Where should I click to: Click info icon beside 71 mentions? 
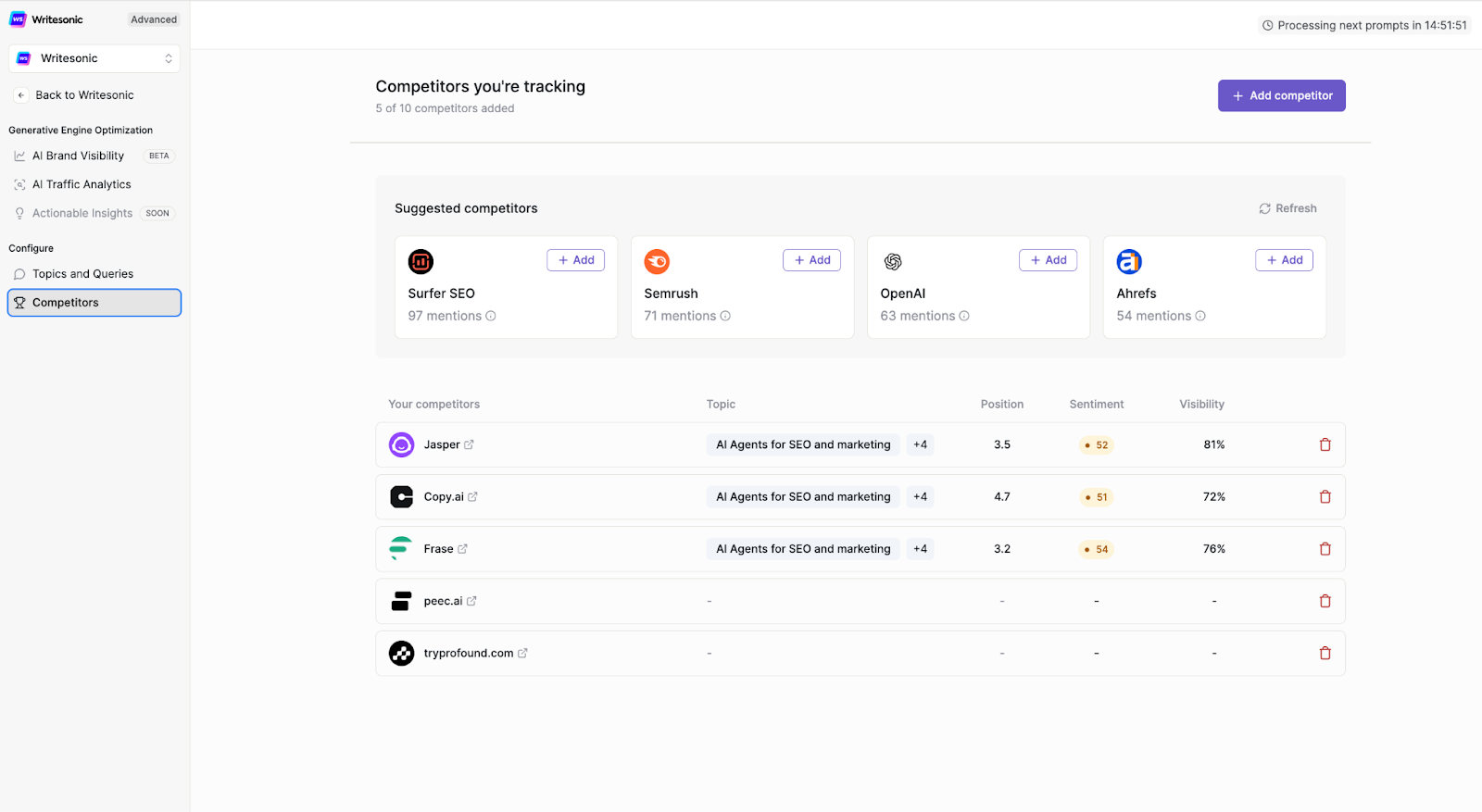725,316
